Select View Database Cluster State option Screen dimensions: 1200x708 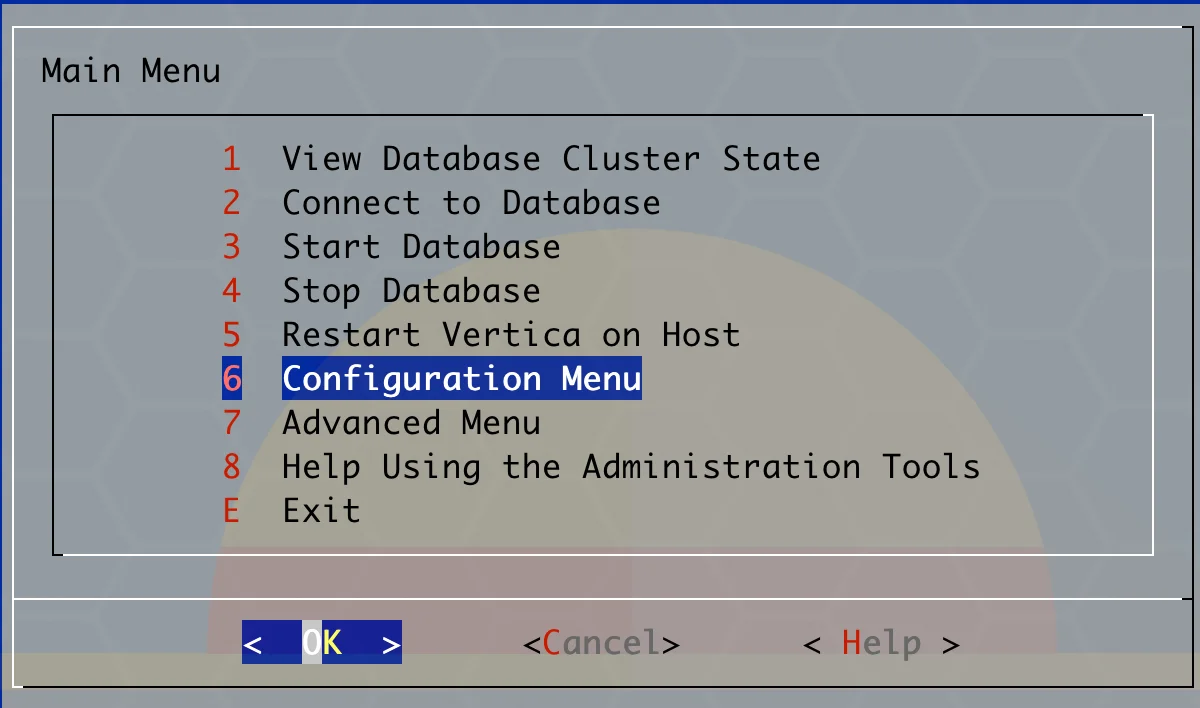550,159
